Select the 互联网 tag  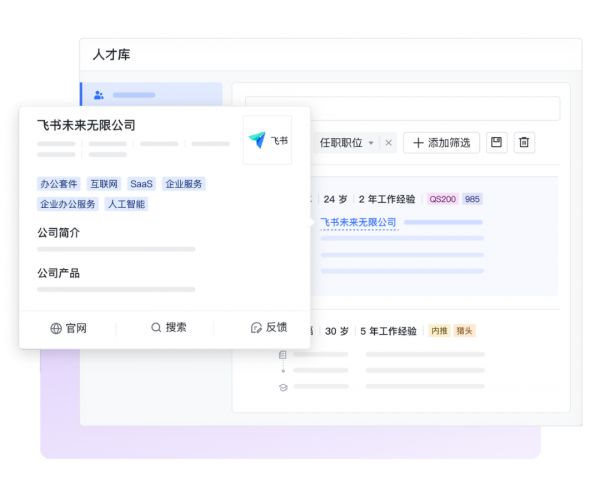pos(103,184)
